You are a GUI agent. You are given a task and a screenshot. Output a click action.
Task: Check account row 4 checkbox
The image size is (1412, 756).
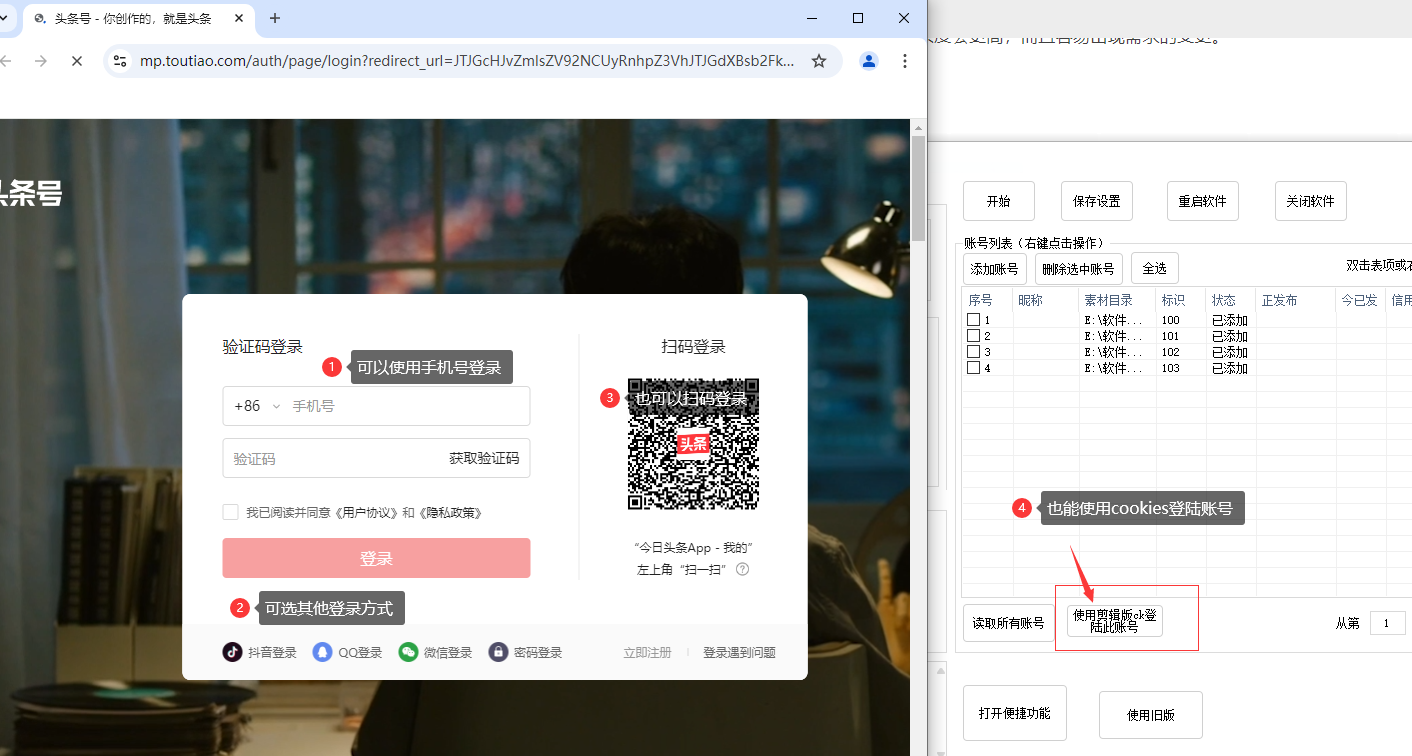973,368
